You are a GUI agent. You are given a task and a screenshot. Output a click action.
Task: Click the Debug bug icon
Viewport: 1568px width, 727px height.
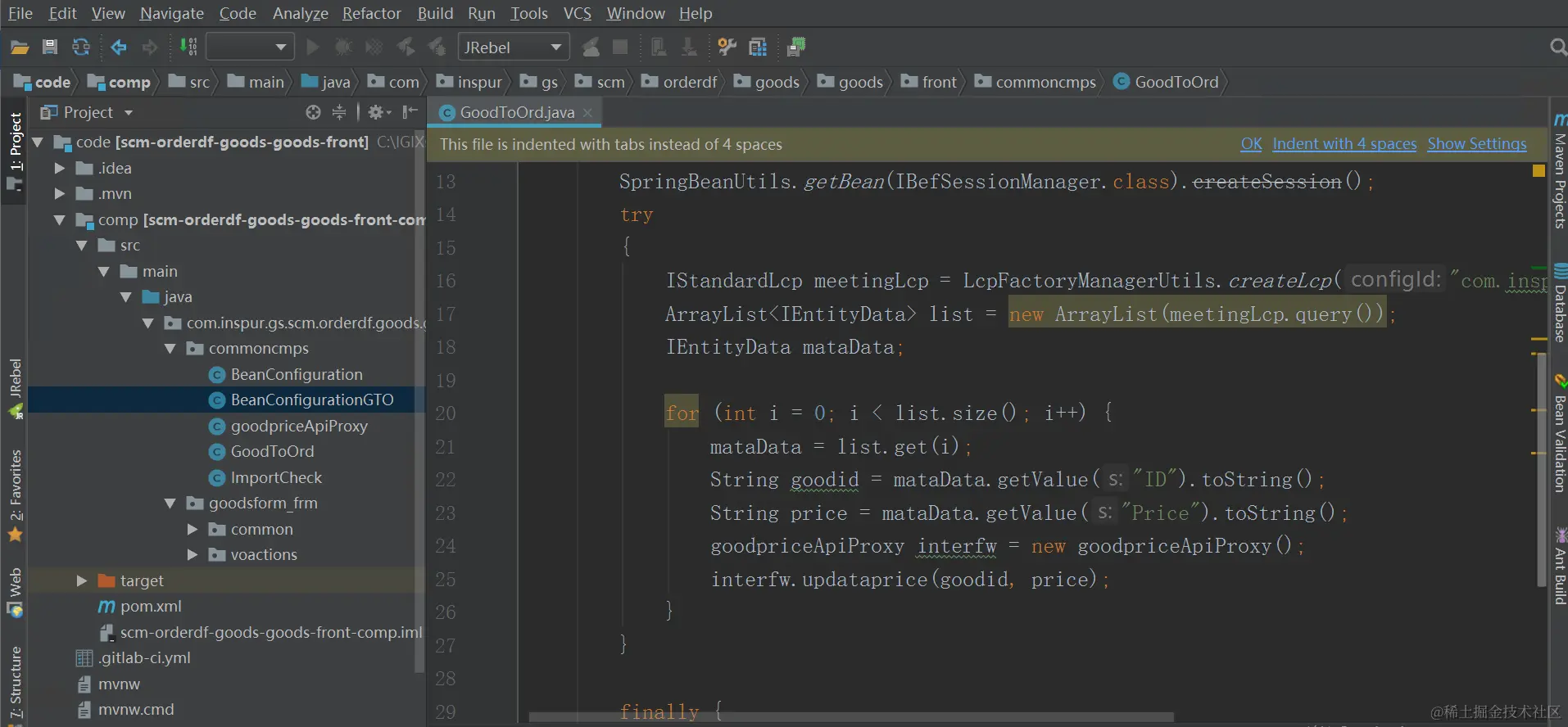click(343, 47)
